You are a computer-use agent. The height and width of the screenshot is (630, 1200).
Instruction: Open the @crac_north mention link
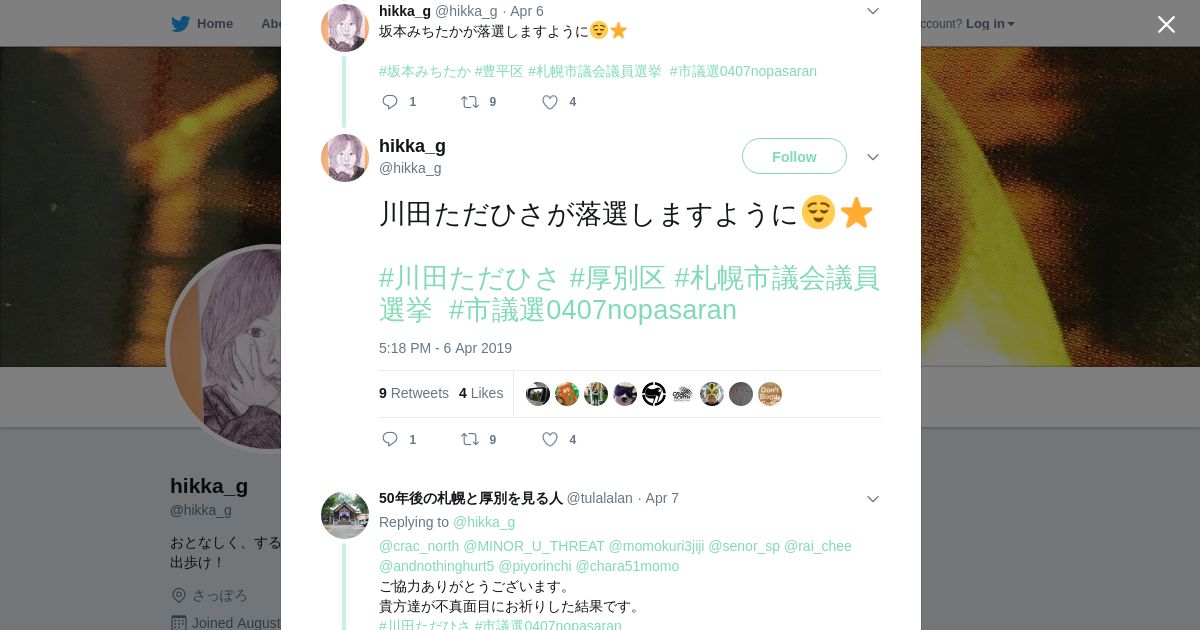[419, 546]
